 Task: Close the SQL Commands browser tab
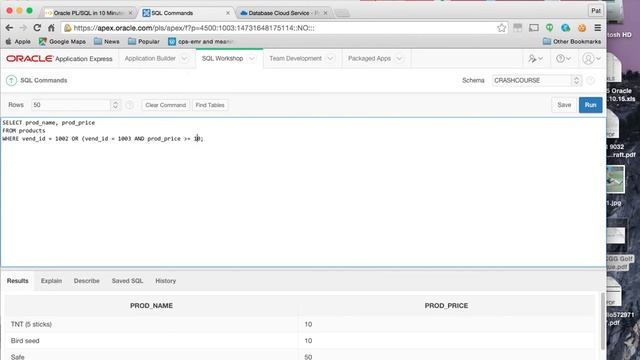[228, 13]
